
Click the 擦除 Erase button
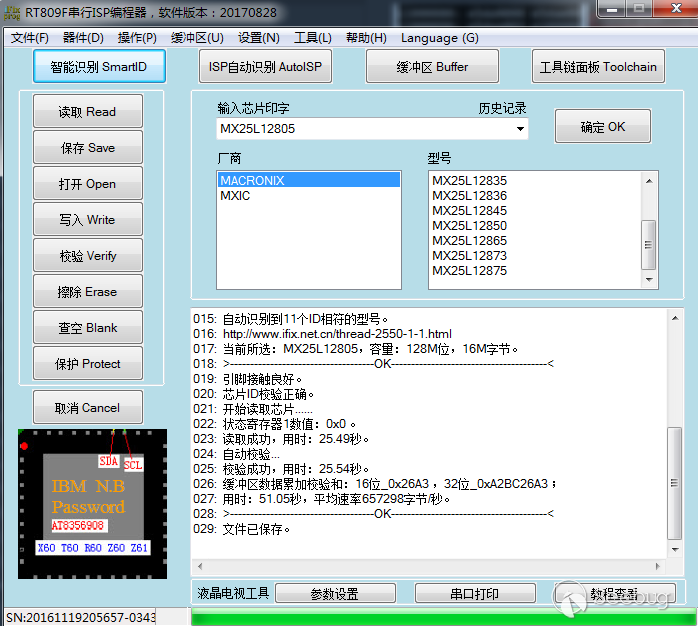(x=88, y=292)
